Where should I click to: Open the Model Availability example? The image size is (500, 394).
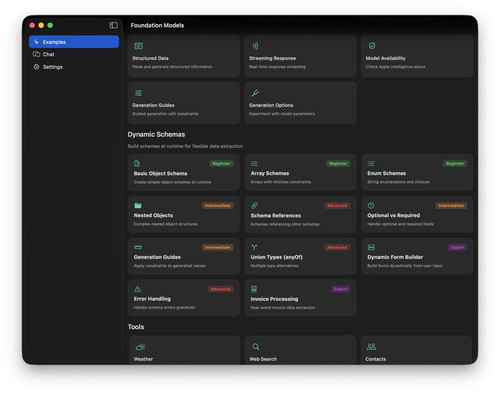[417, 56]
